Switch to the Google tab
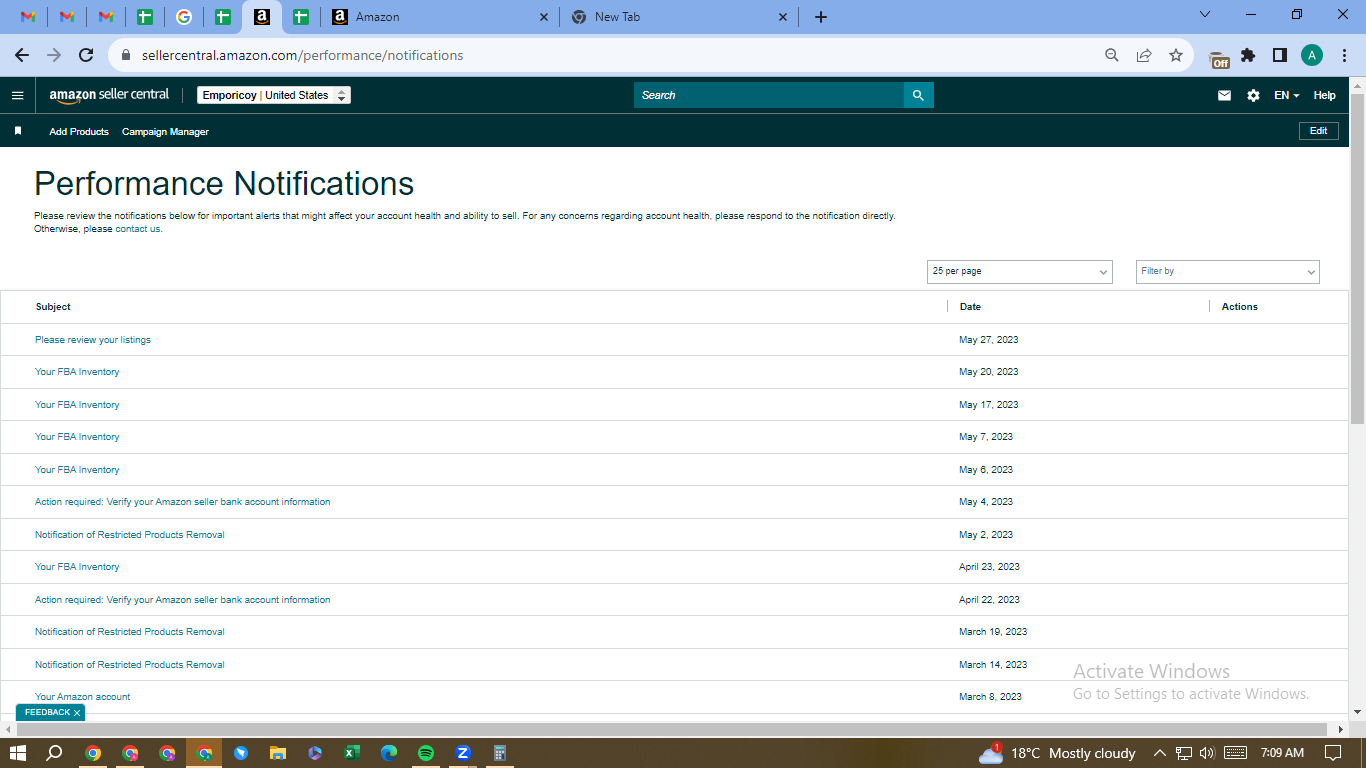The height and width of the screenshot is (768, 1366). click(183, 17)
